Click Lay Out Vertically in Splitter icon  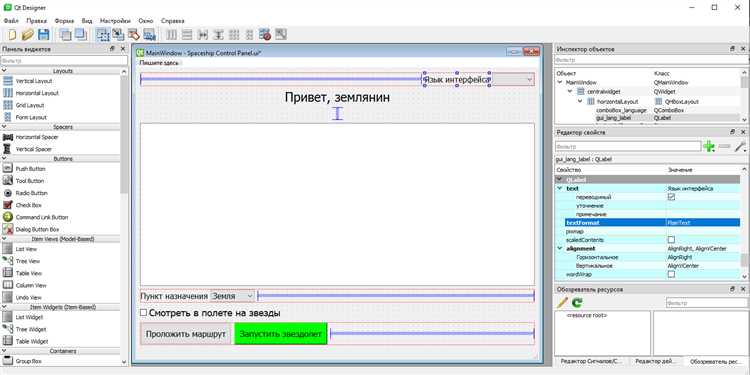click(x=218, y=34)
